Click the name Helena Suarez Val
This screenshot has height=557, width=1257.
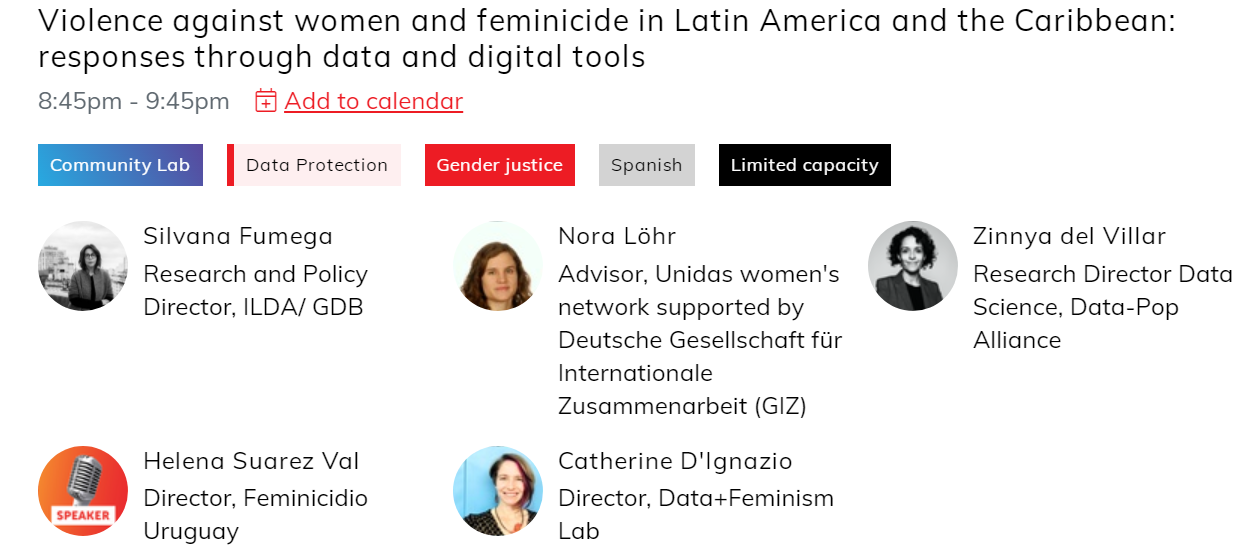tap(251, 461)
